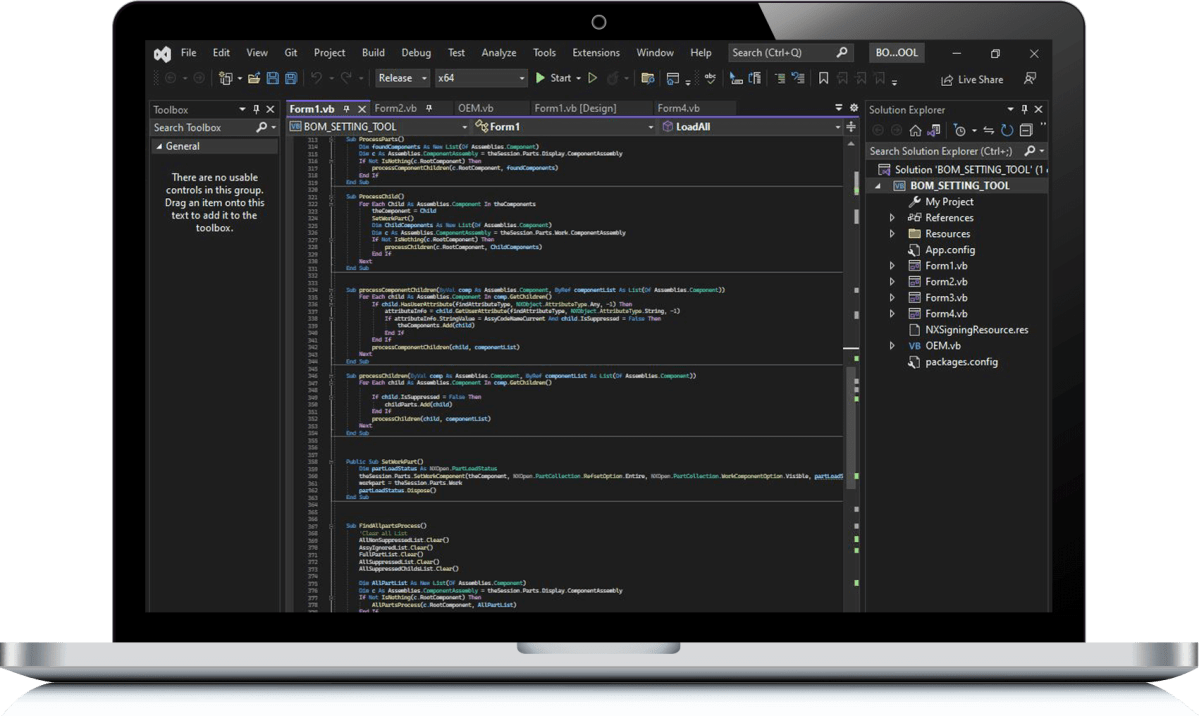Close the Form1.vb tab
1199x716 pixels.
tap(362, 109)
